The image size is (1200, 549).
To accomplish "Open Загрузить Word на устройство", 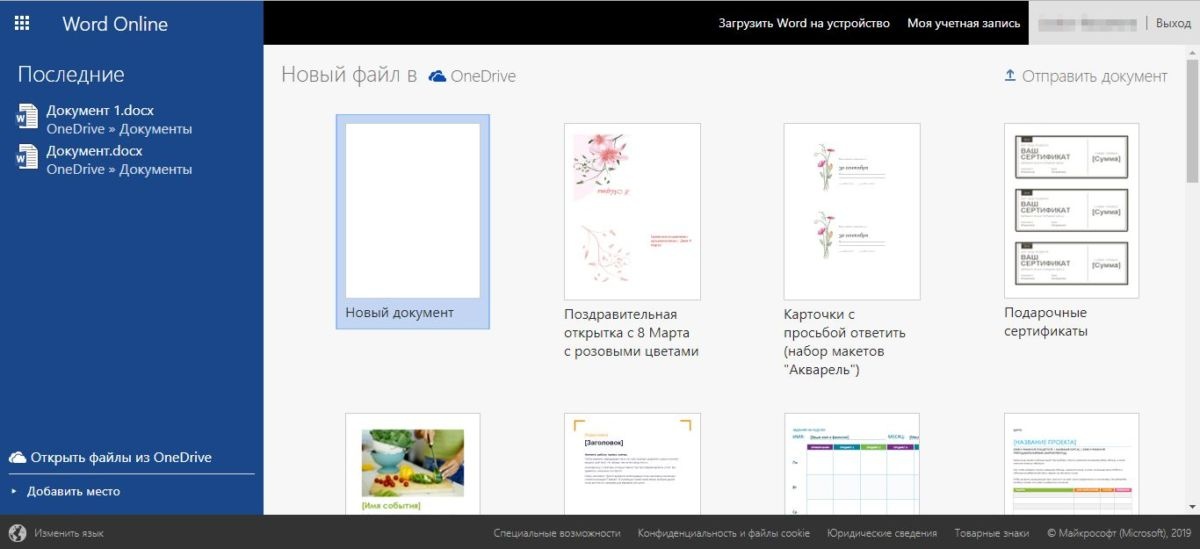I will [803, 23].
